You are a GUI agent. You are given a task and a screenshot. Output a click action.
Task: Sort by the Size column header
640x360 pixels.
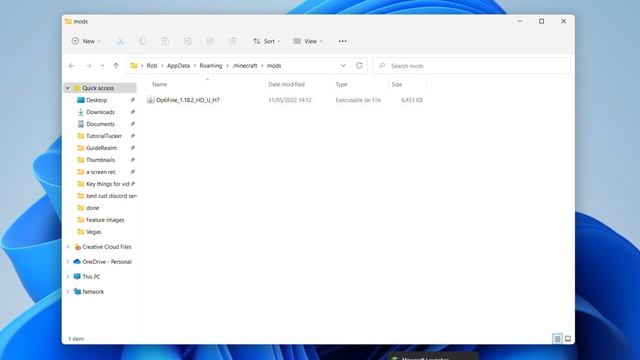pyautogui.click(x=397, y=84)
